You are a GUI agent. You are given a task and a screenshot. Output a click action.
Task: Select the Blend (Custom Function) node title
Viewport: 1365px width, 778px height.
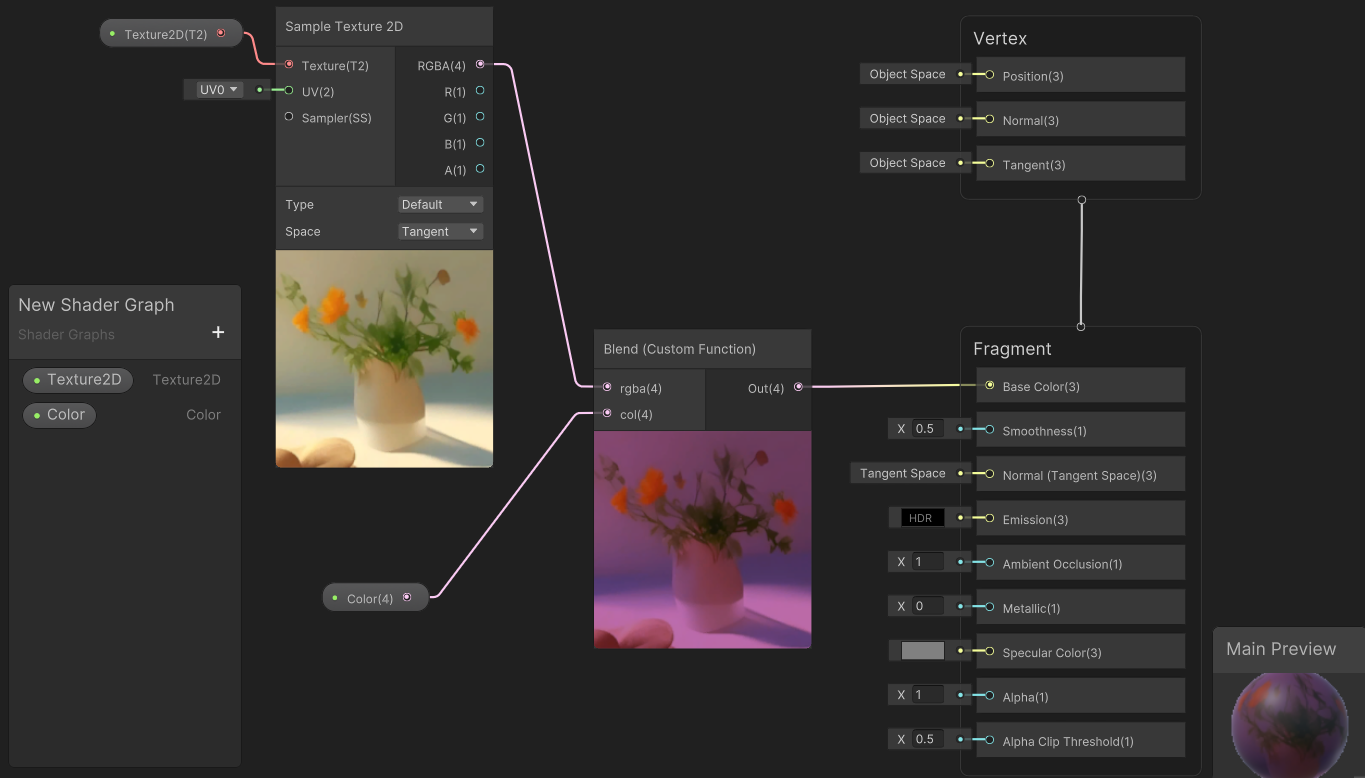pyautogui.click(x=680, y=349)
